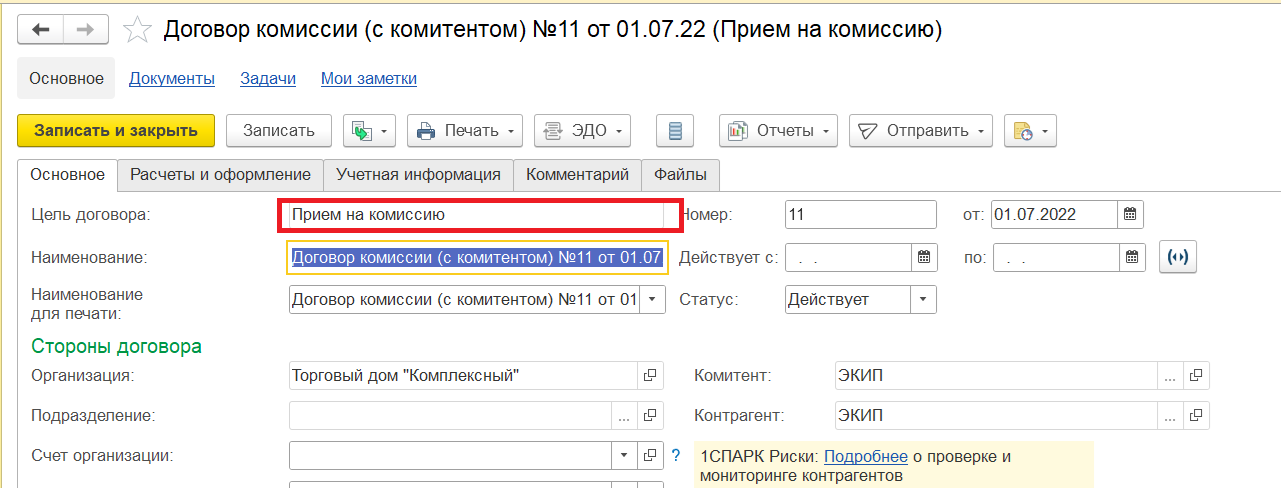Click the Цель договора field
The height and width of the screenshot is (488, 1281).
tap(476, 214)
